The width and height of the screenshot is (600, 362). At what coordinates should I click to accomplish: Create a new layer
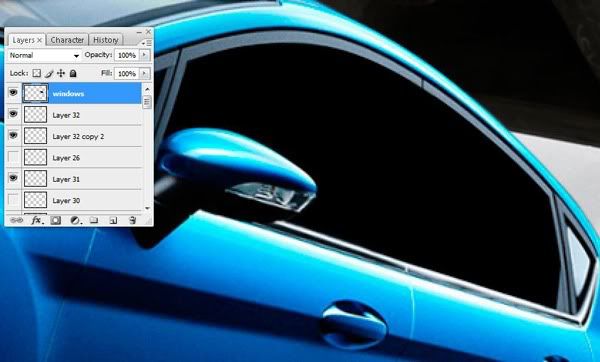(x=113, y=220)
